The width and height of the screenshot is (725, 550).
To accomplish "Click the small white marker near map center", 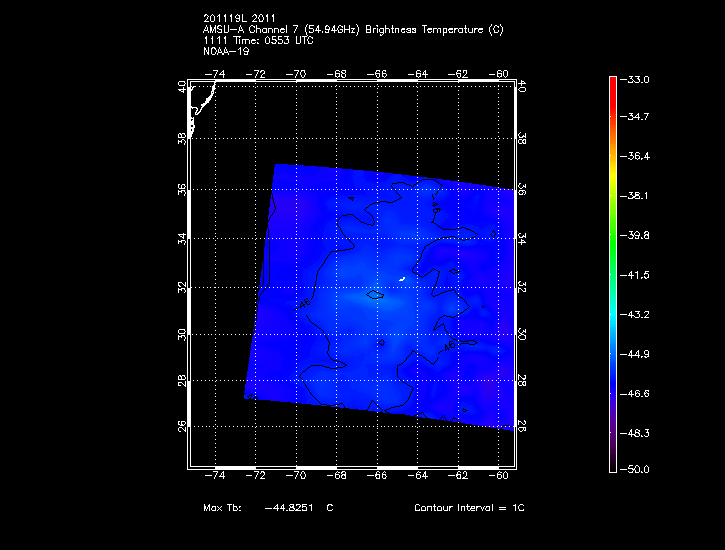I will click(x=402, y=279).
